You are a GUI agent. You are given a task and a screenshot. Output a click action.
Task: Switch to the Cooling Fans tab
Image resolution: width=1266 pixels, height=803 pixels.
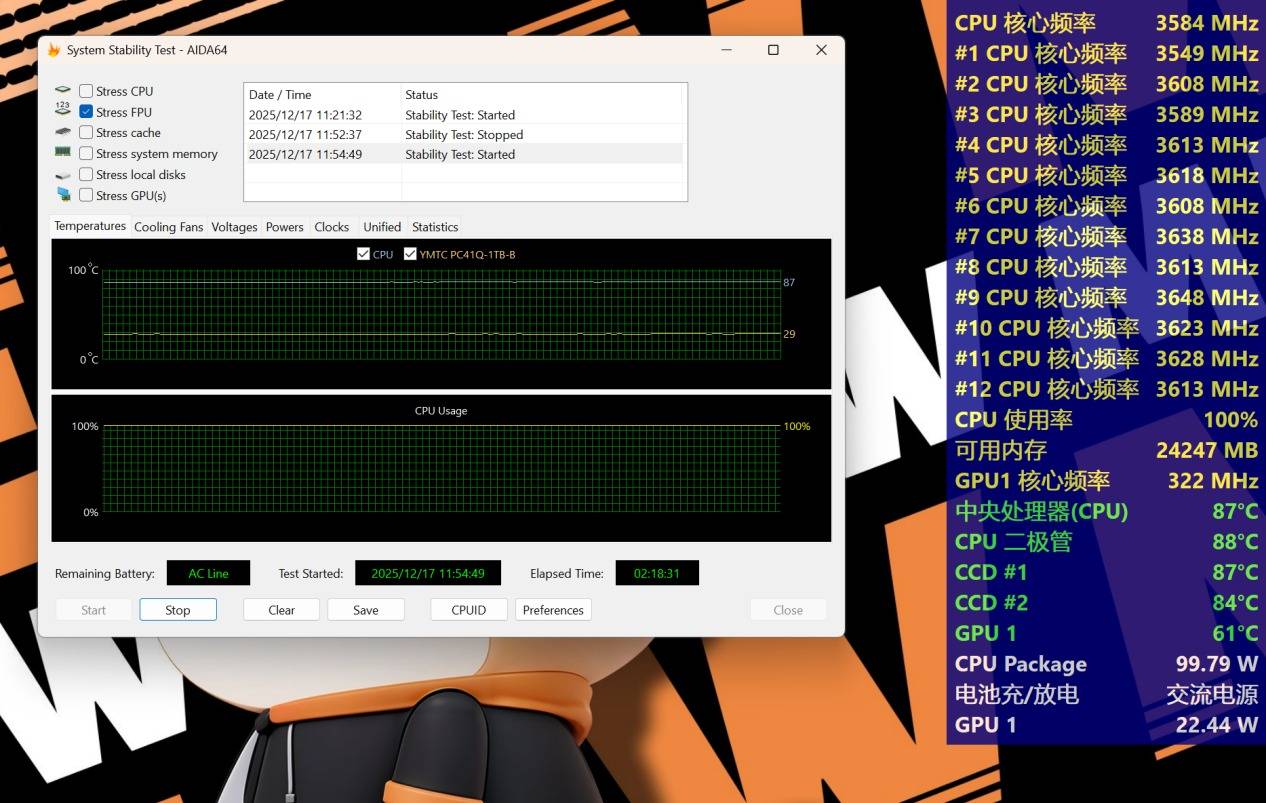pyautogui.click(x=168, y=227)
